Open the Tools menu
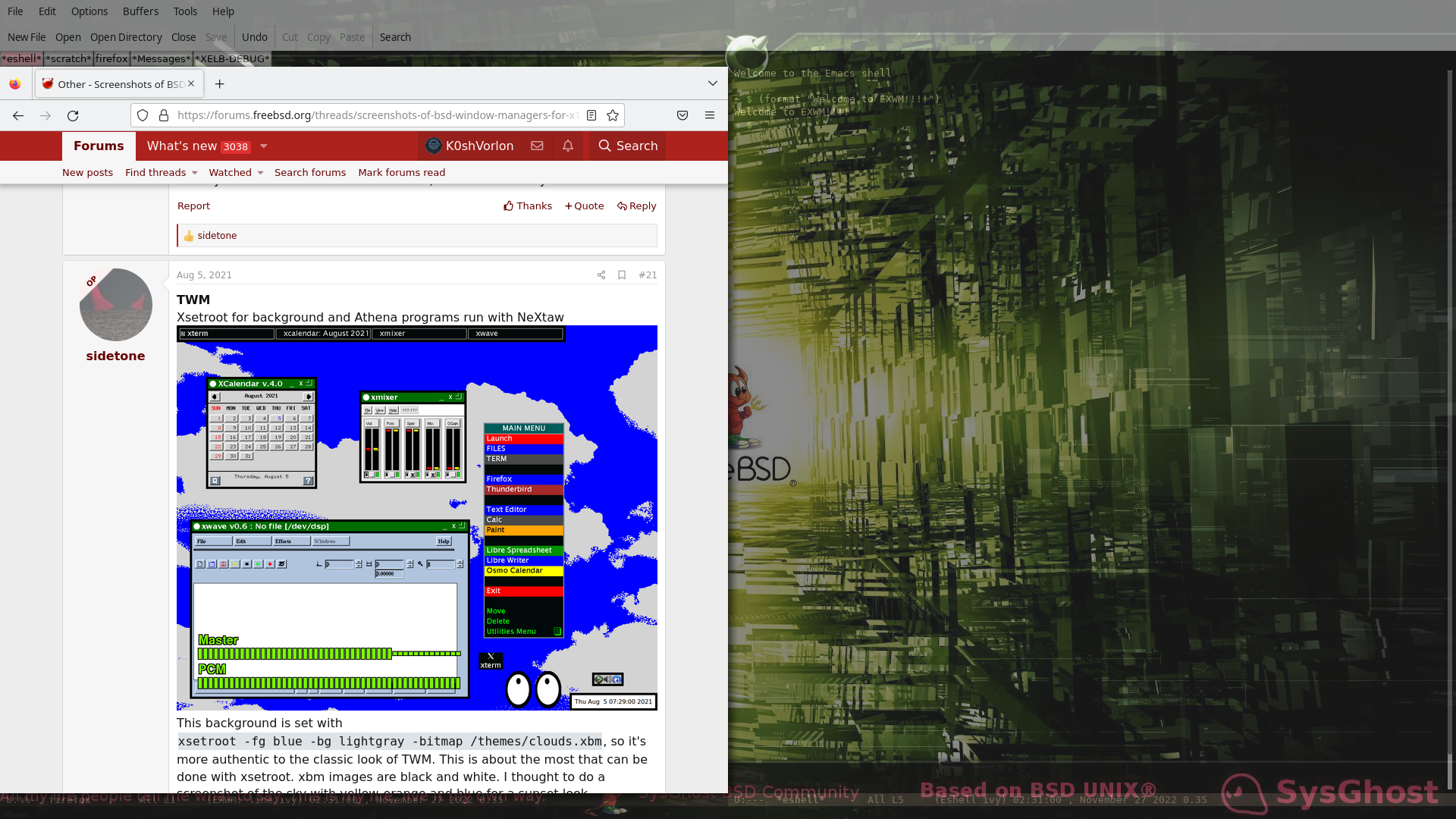The height and width of the screenshot is (819, 1456). tap(185, 11)
